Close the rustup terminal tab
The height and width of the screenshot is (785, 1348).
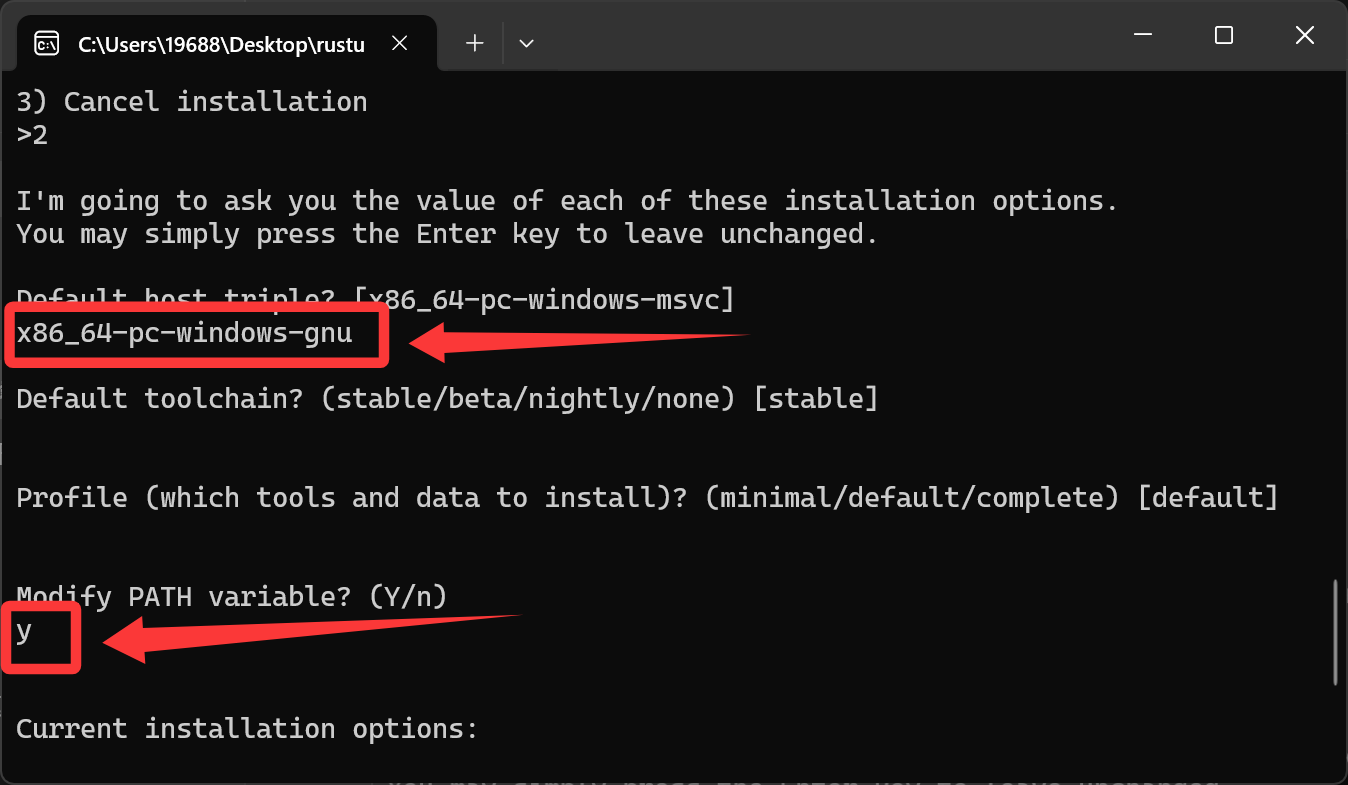399,44
